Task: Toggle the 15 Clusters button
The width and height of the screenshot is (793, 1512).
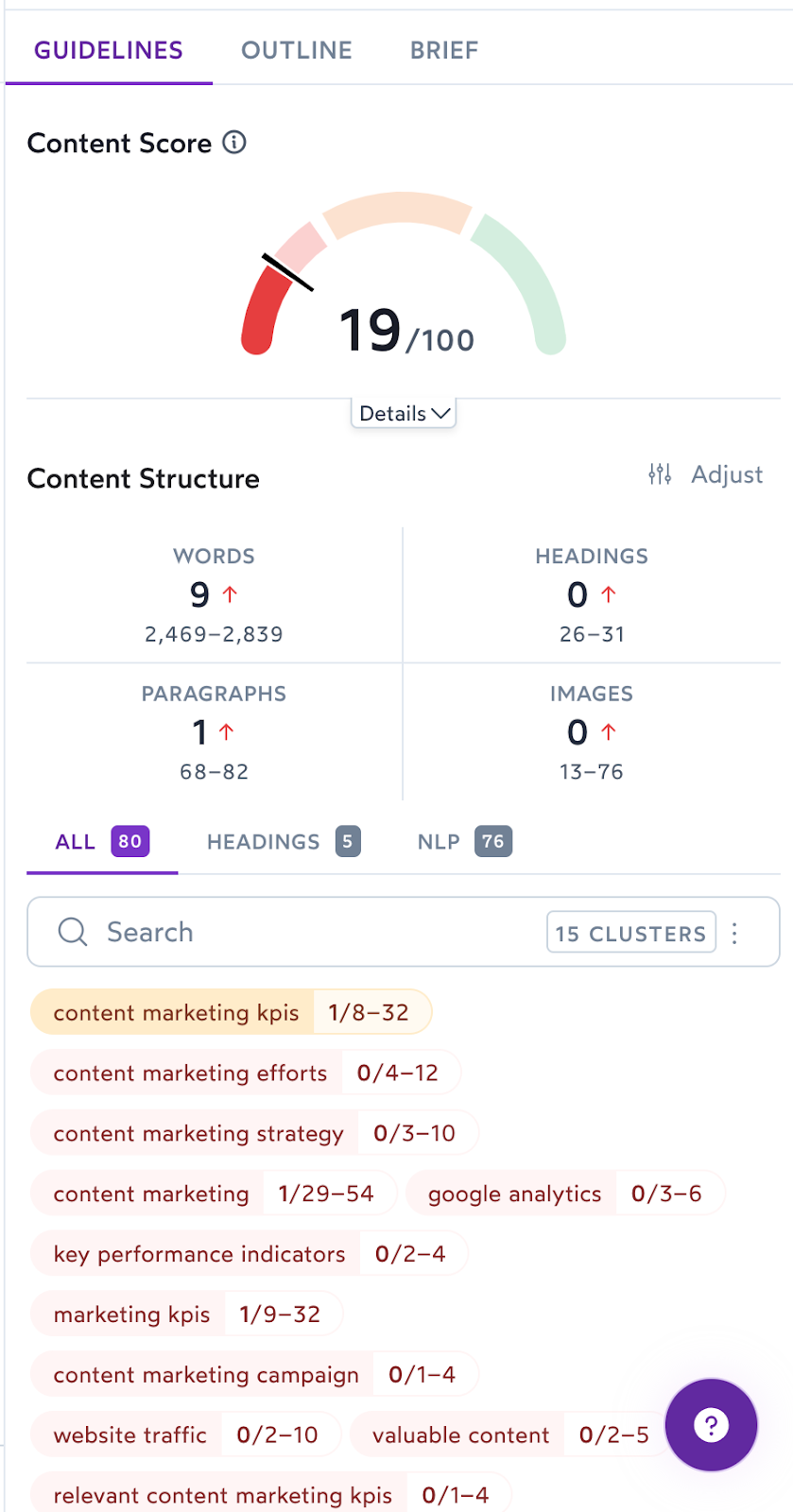Action: (x=630, y=934)
